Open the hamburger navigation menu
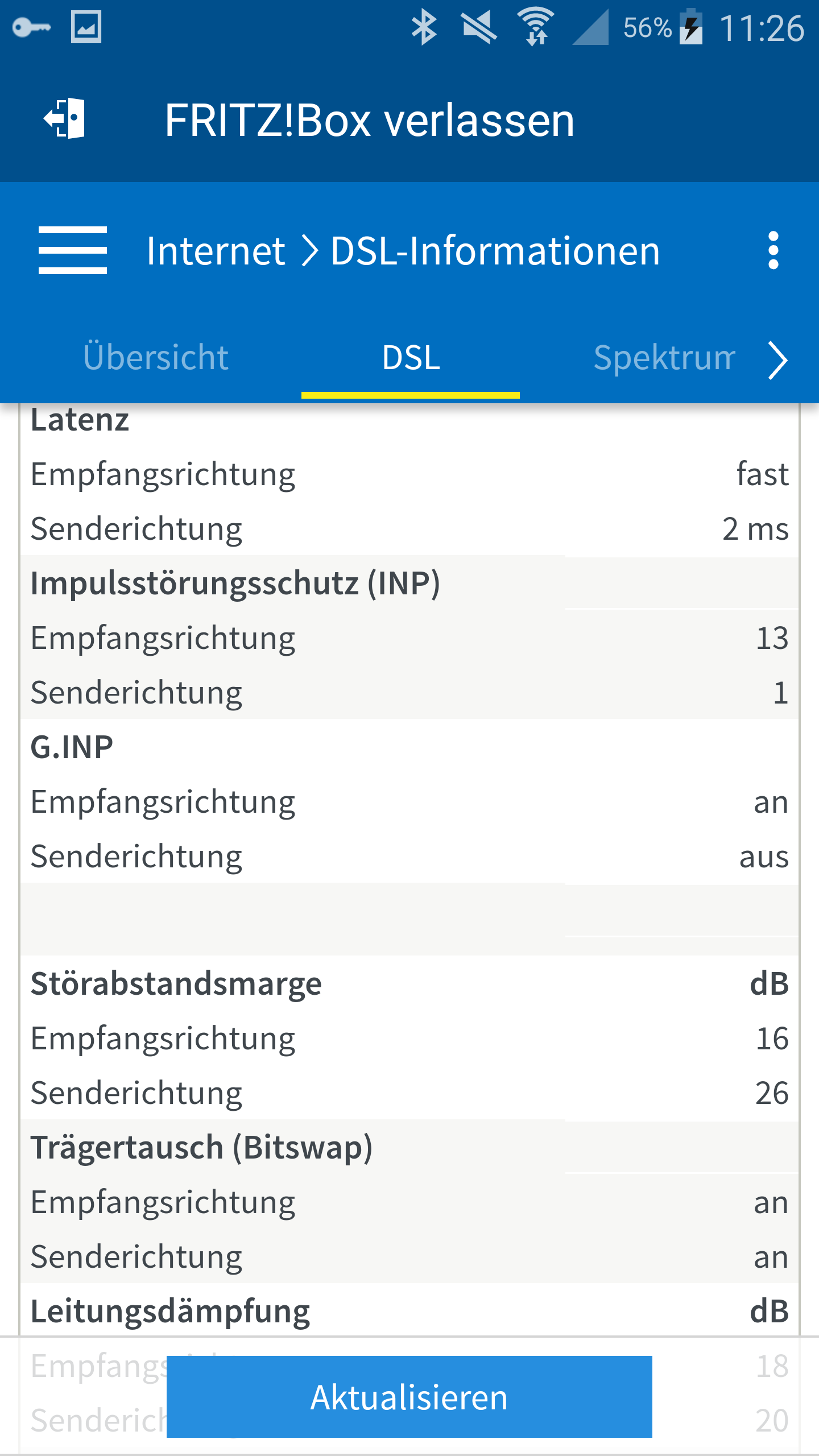The image size is (819, 1456). [x=73, y=250]
